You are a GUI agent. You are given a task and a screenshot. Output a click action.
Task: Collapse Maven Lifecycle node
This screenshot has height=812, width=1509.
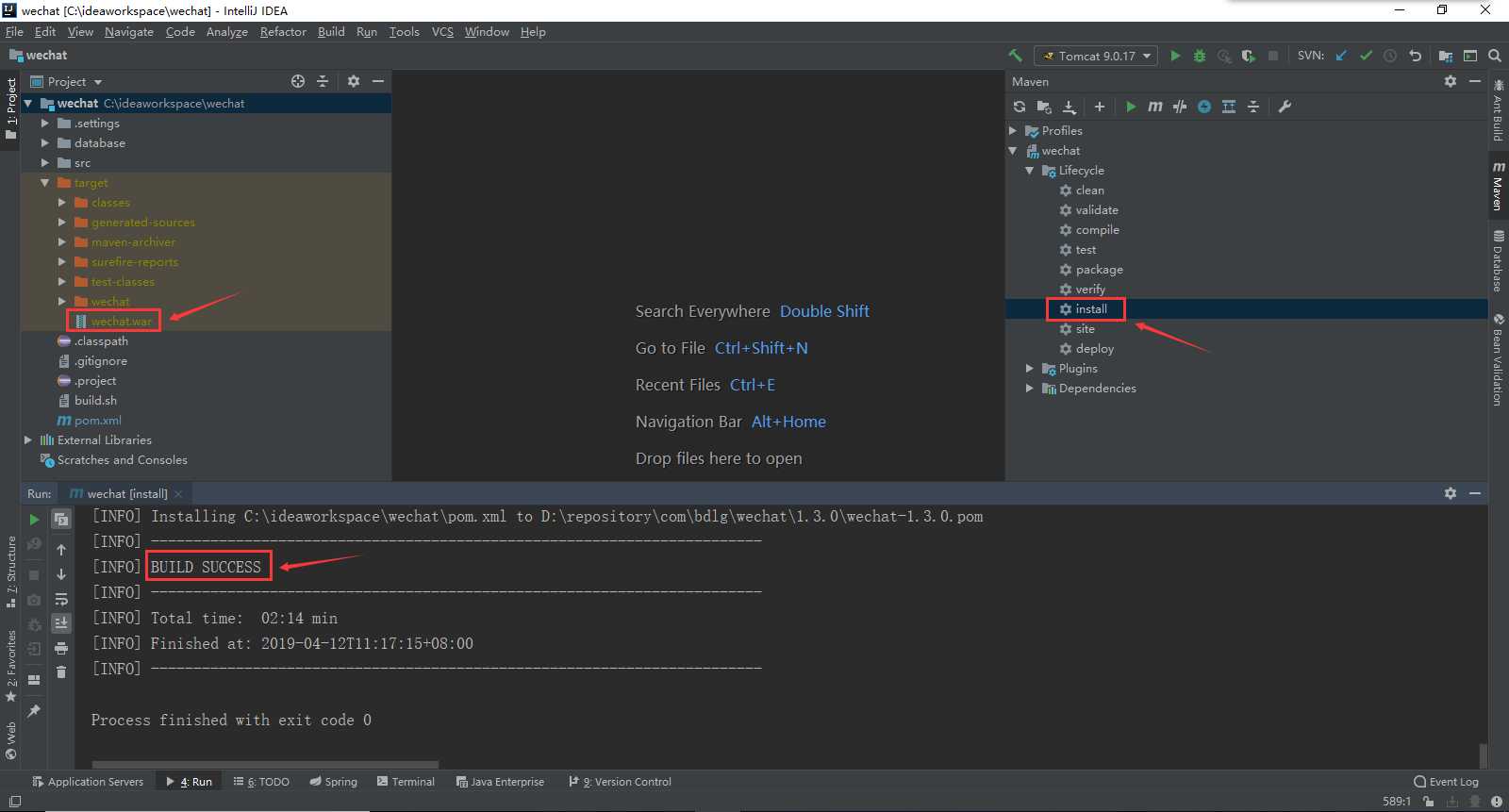click(1030, 171)
